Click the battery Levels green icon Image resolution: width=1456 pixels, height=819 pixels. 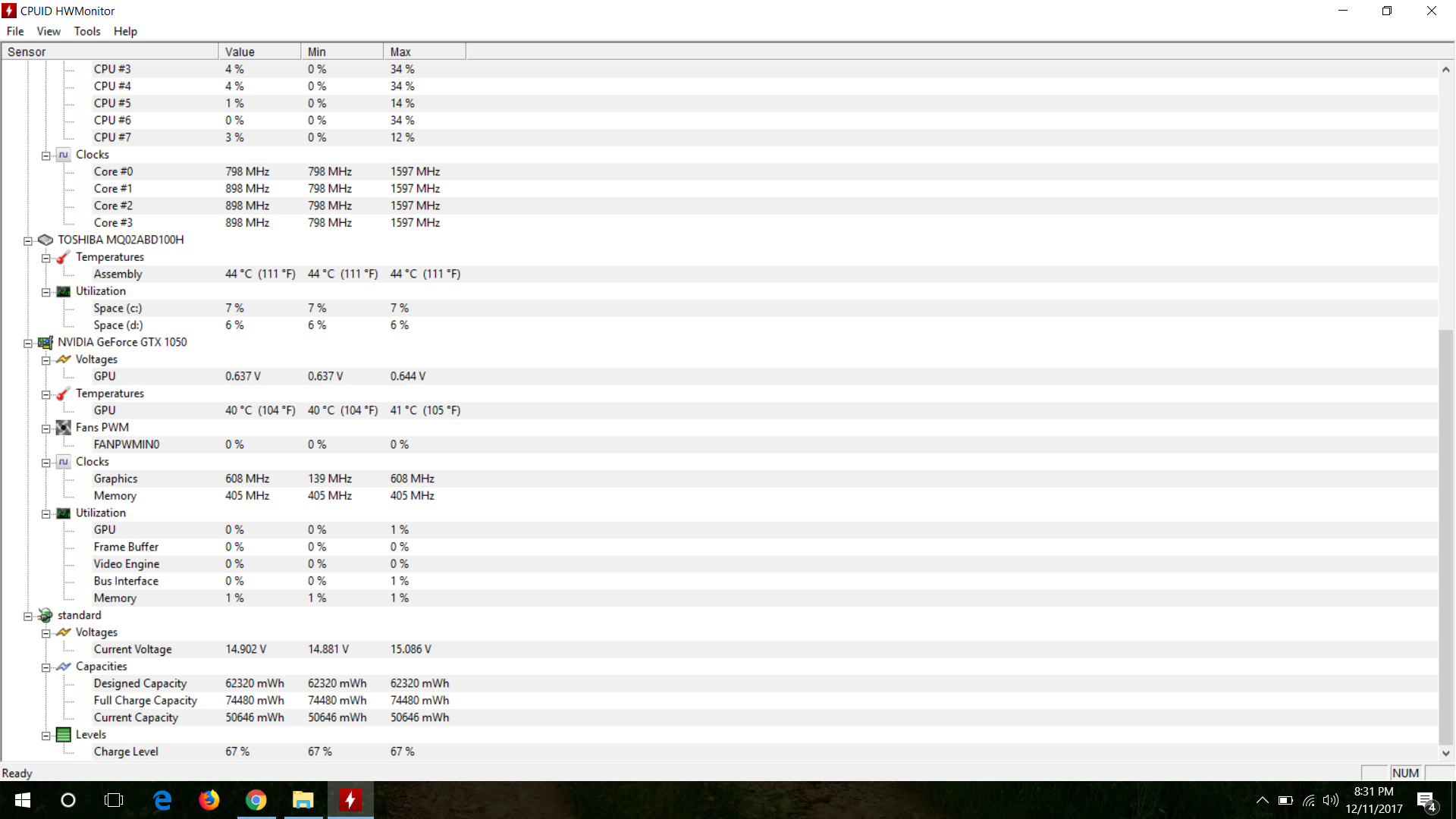coord(64,735)
